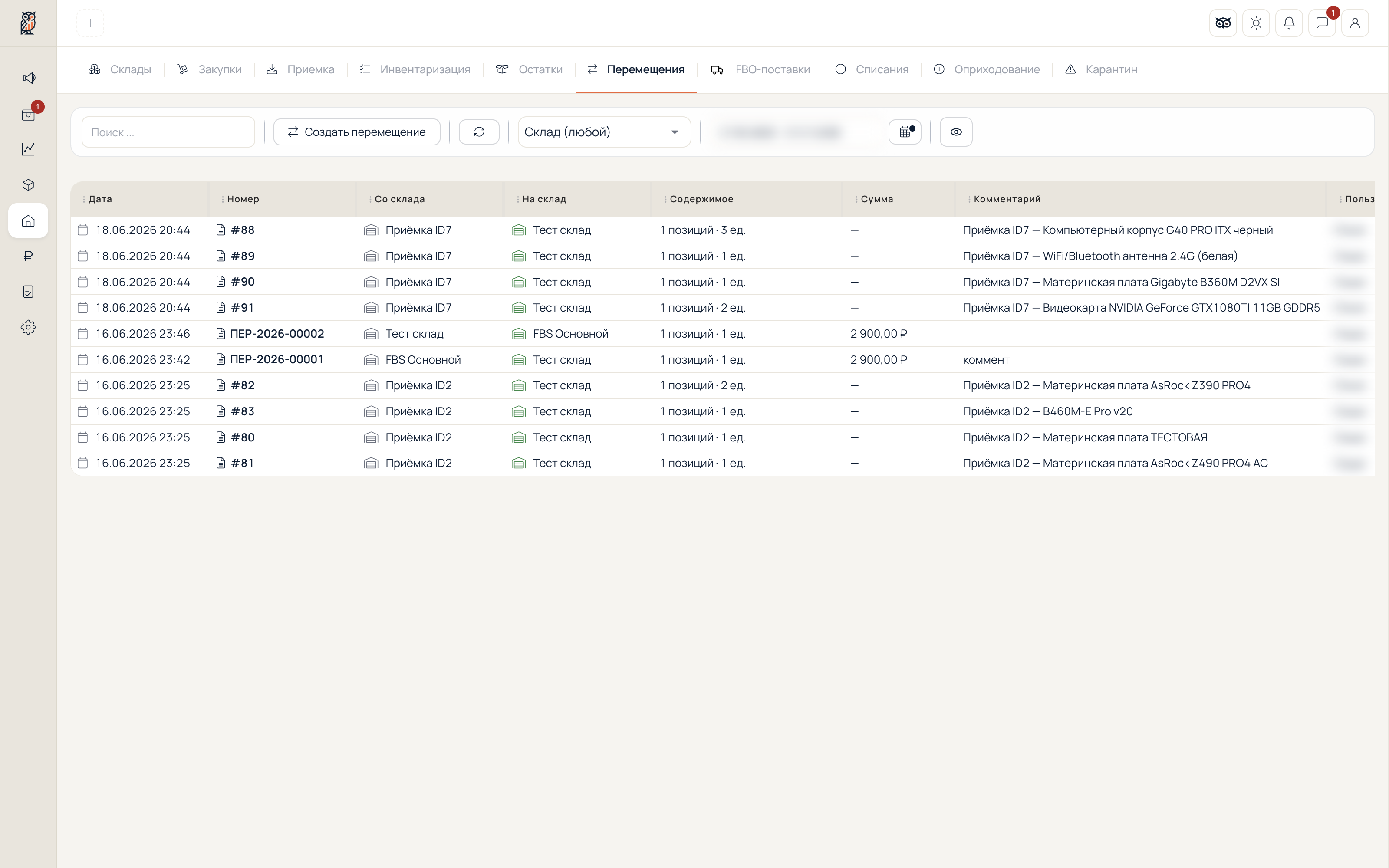
Task: Switch to the Списания tab
Action: (872, 69)
